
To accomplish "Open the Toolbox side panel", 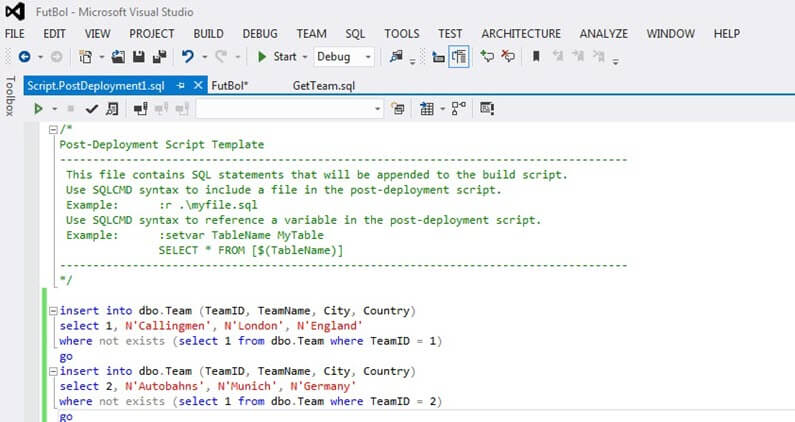I will (x=11, y=97).
